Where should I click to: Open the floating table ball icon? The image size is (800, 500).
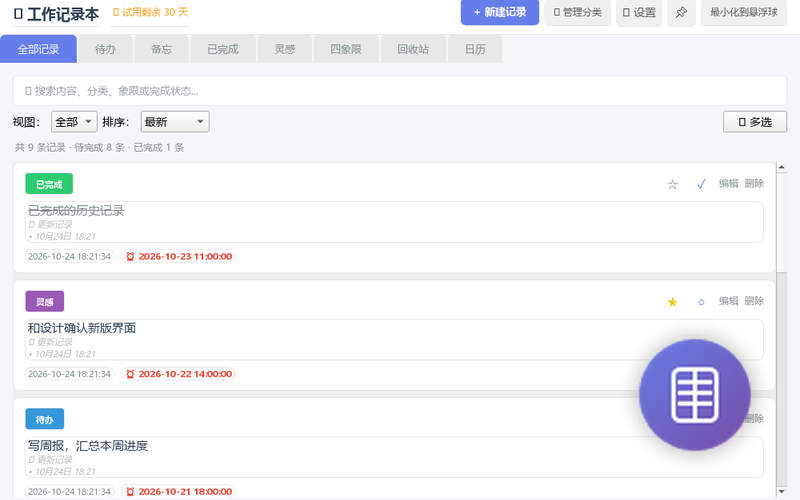(x=694, y=395)
